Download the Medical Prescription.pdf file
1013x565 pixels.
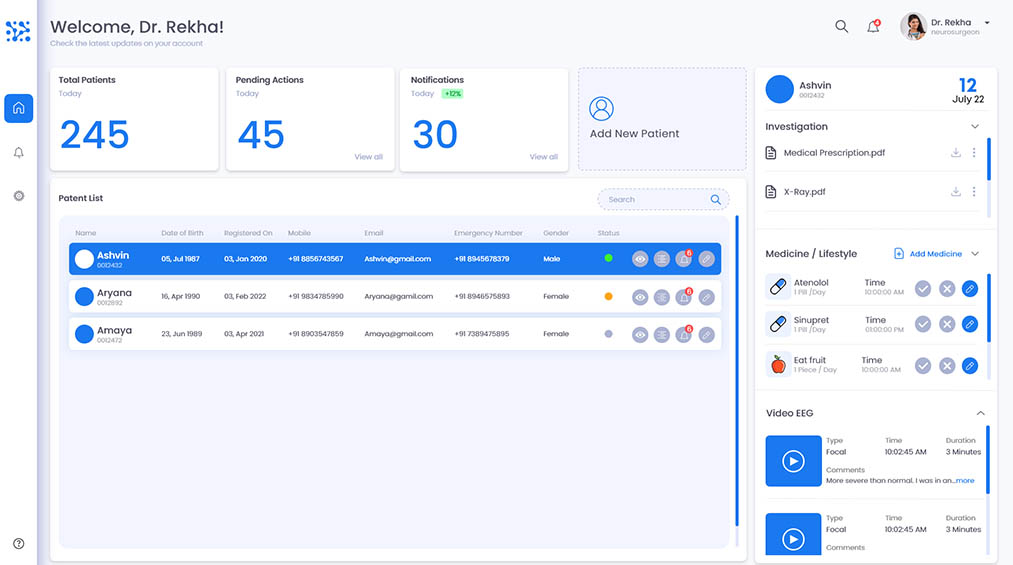[x=955, y=153]
